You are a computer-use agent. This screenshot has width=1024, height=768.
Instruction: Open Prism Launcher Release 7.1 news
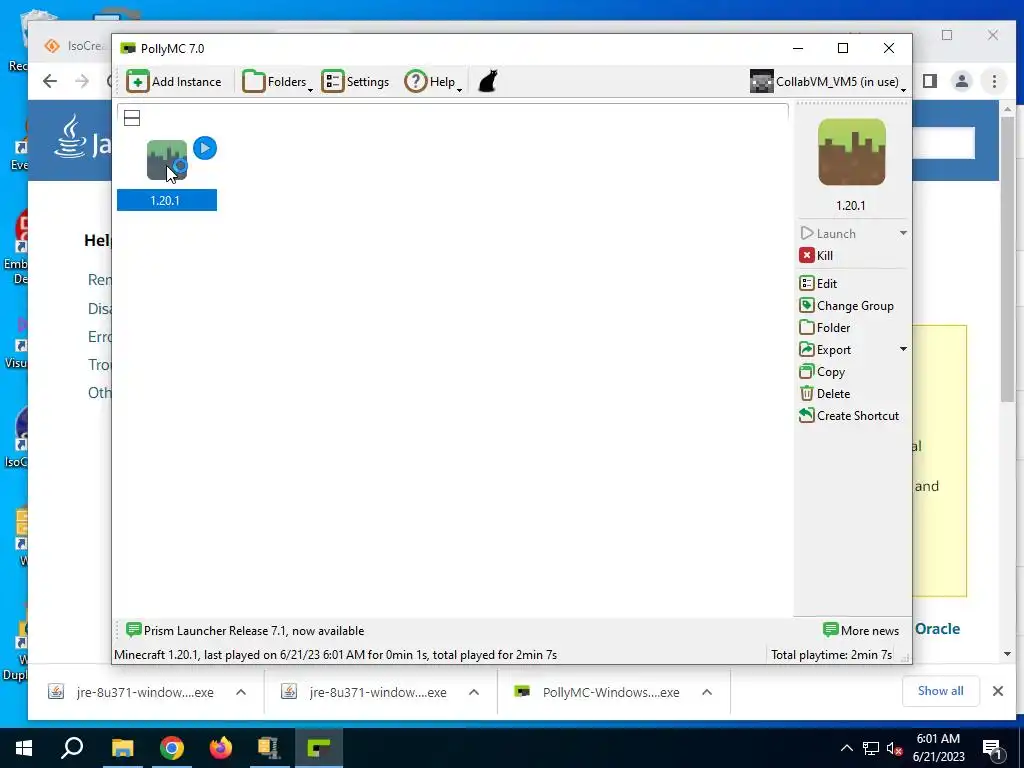(245, 631)
